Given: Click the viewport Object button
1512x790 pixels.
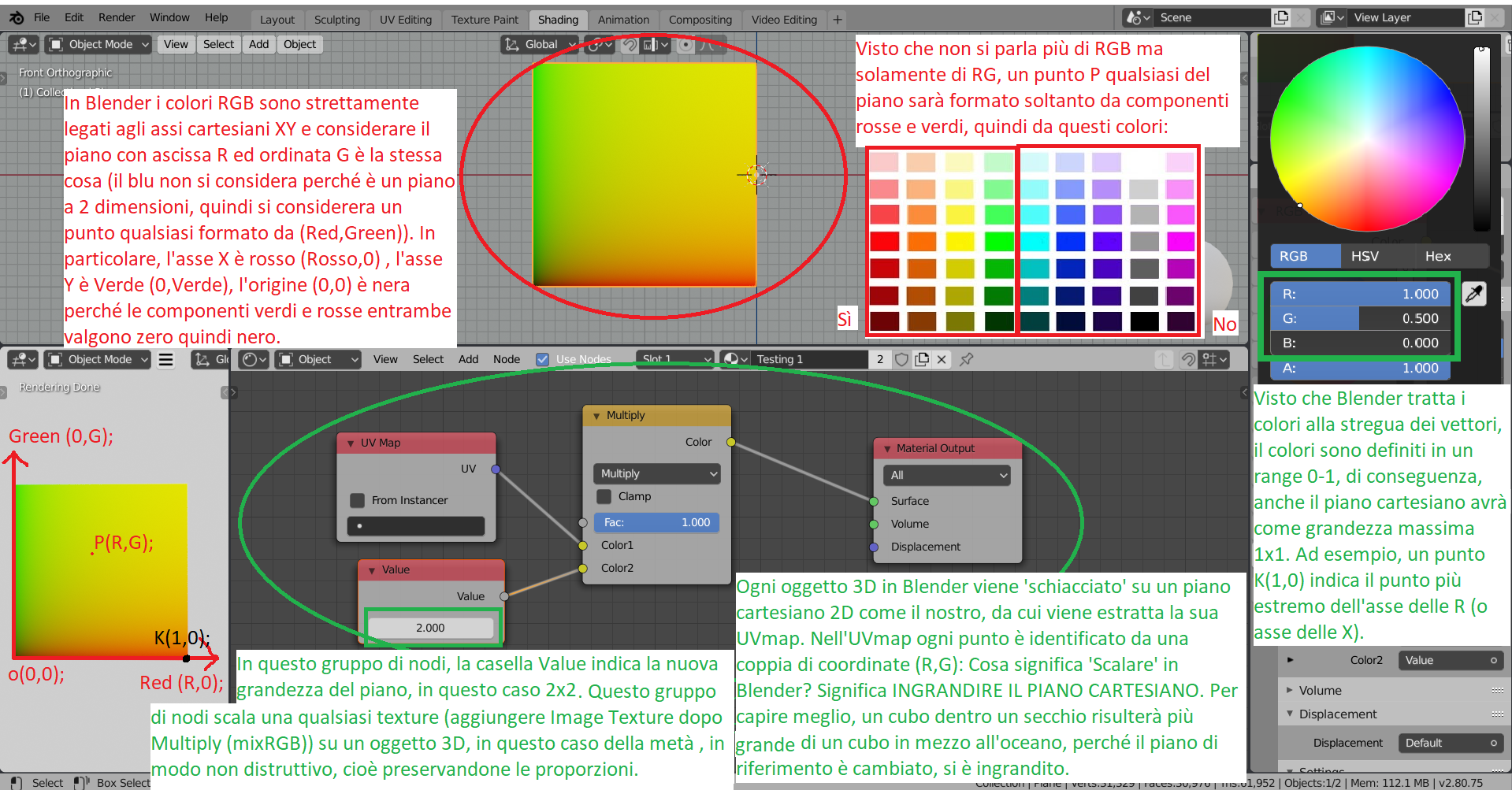Looking at the screenshot, I should tap(300, 45).
